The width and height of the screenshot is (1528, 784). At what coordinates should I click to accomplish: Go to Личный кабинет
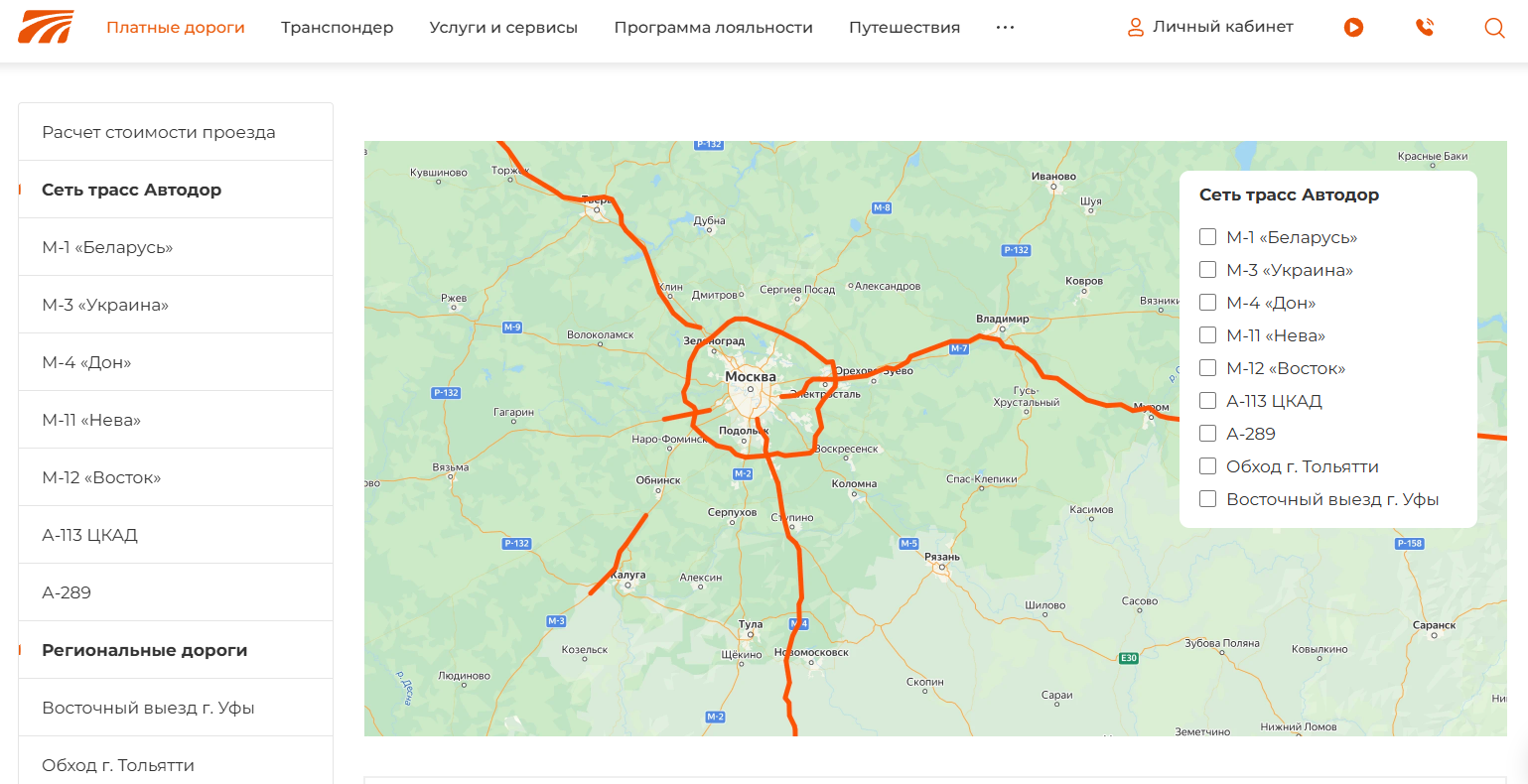1223,27
